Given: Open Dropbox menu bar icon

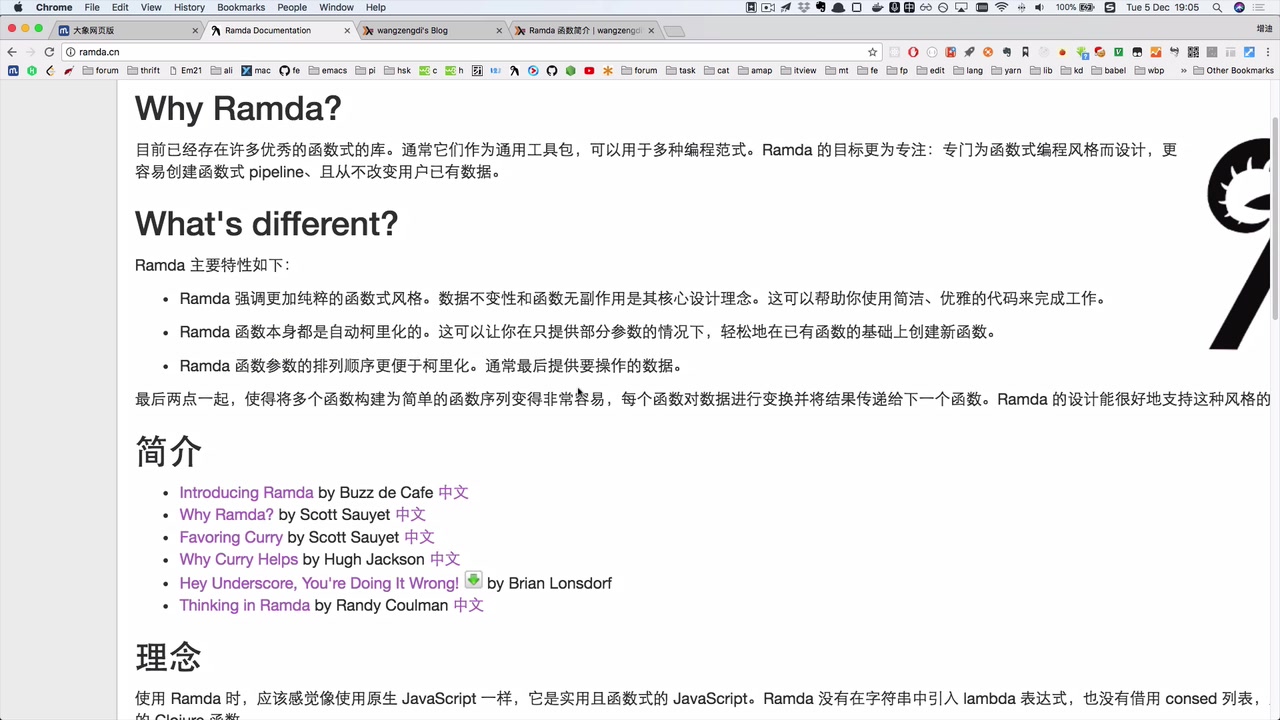Looking at the screenshot, I should [x=804, y=7].
